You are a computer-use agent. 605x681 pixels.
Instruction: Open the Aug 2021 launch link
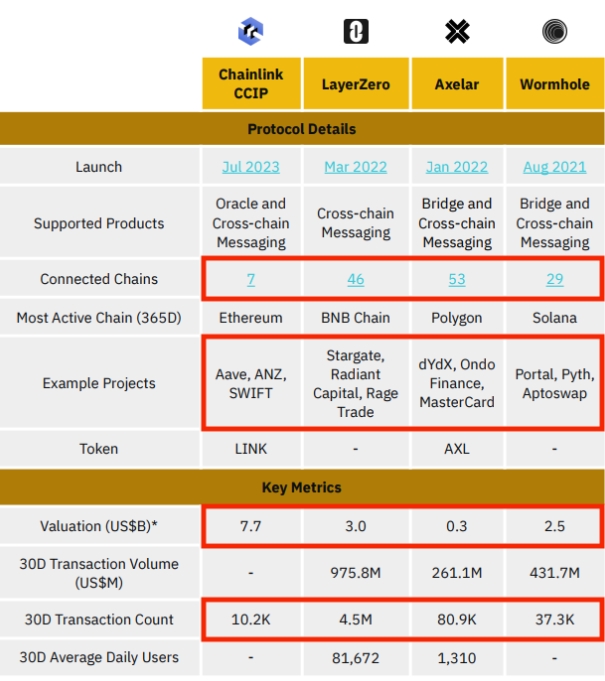(x=555, y=167)
